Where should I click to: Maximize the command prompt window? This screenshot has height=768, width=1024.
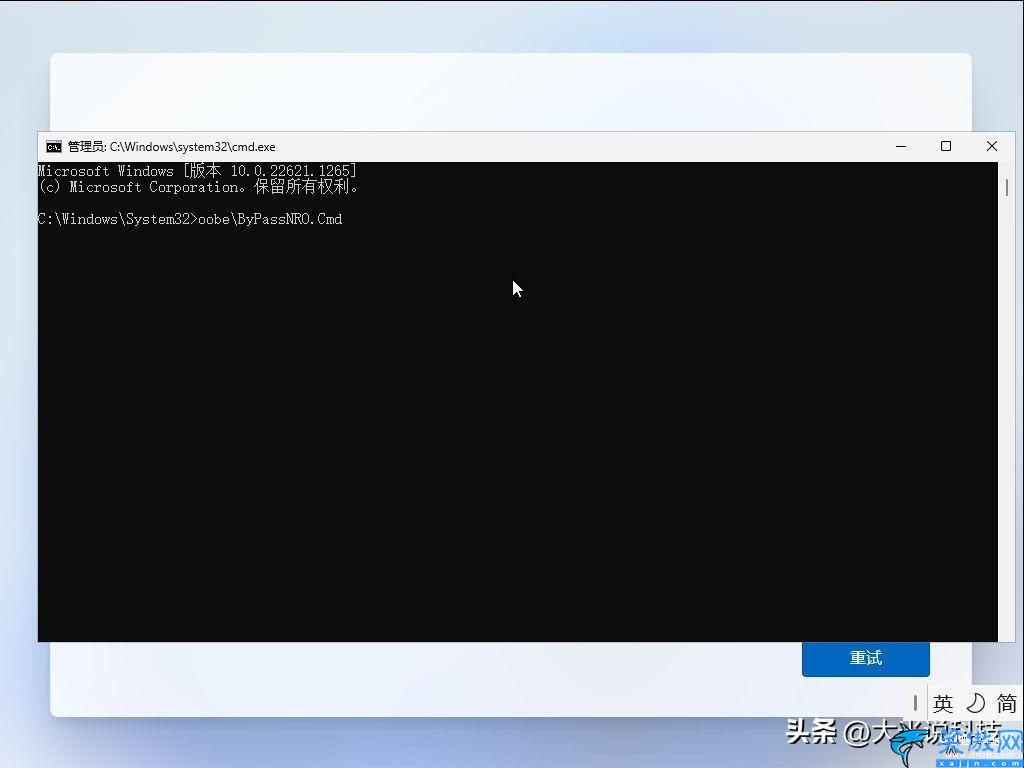(946, 146)
